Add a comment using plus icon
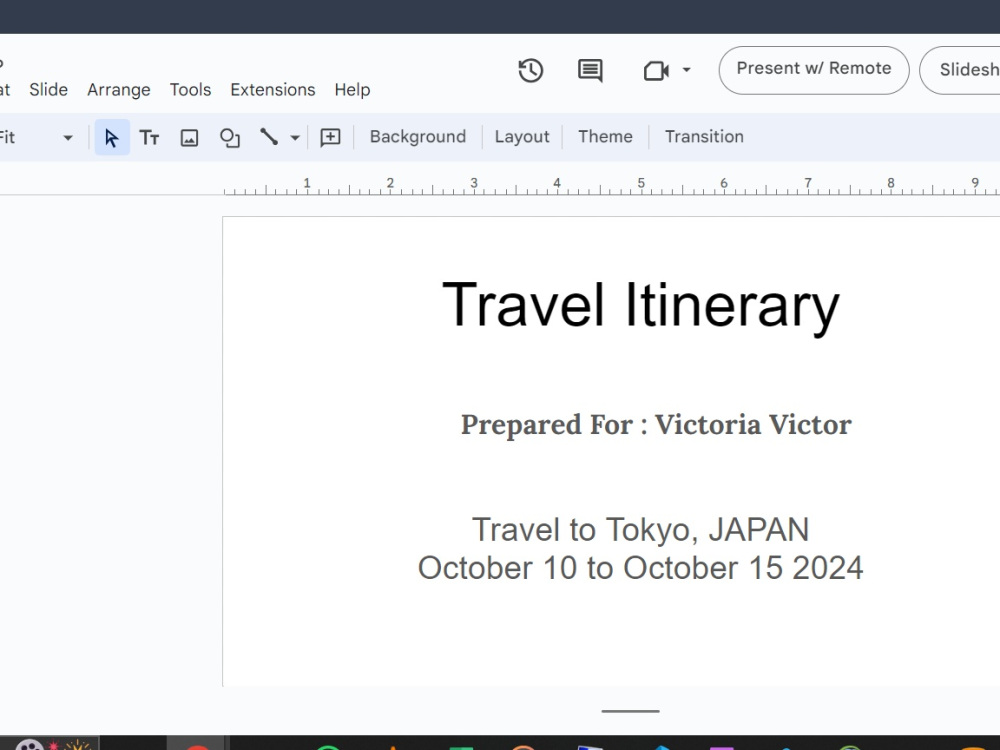This screenshot has height=750, width=1000. [x=330, y=137]
